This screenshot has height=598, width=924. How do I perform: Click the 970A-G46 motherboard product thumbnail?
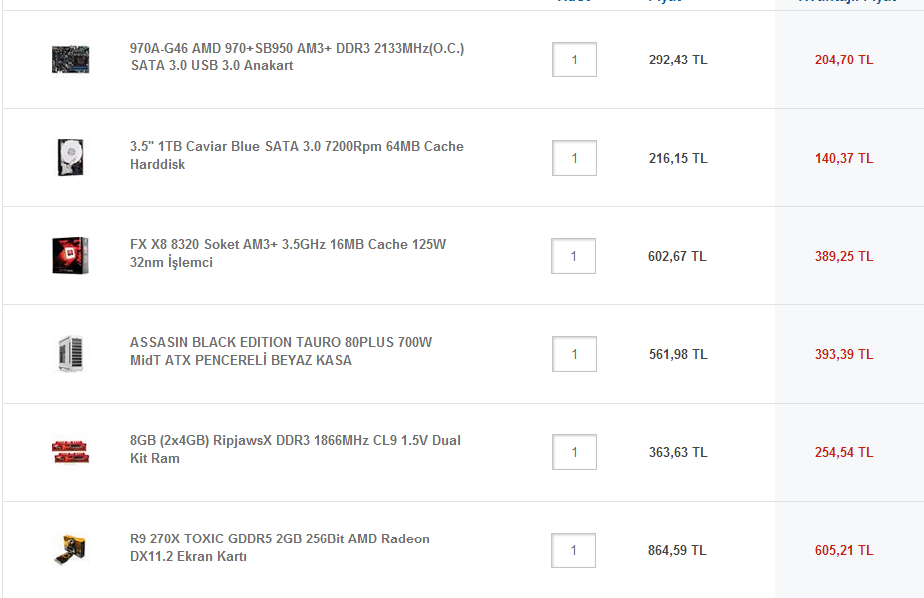[x=70, y=60]
